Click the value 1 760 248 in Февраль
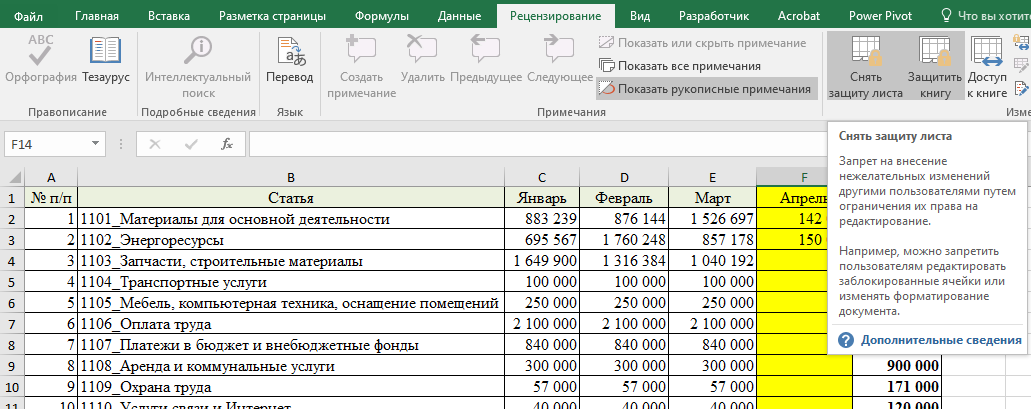 (624, 240)
